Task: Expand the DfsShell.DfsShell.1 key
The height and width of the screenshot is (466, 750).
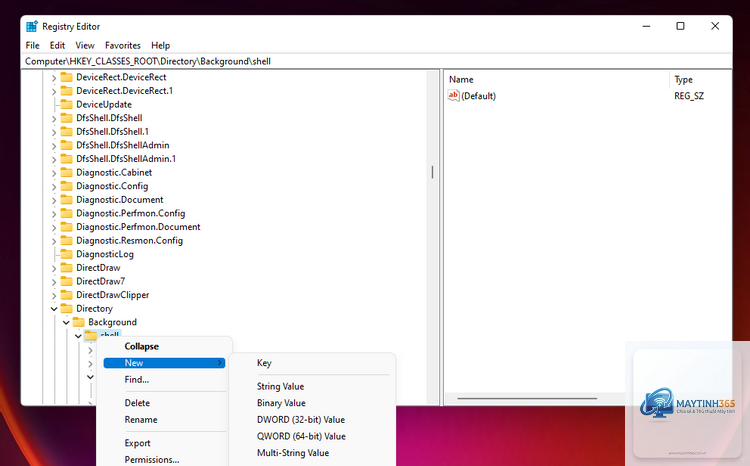Action: (x=54, y=132)
